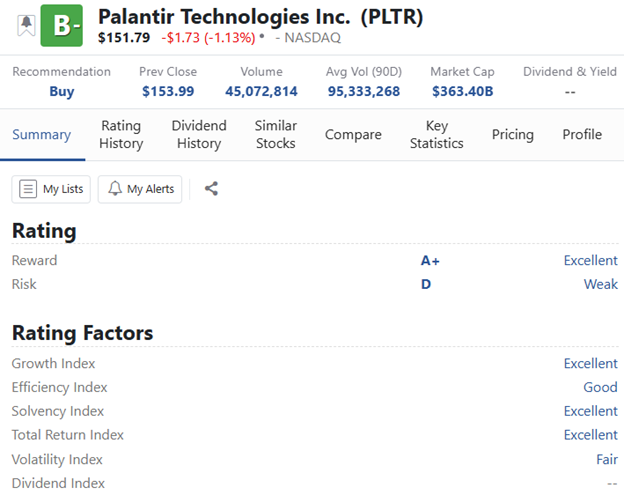Viewport: 624px width, 495px height.
Task: Click the Reward grade A+
Action: (x=430, y=261)
